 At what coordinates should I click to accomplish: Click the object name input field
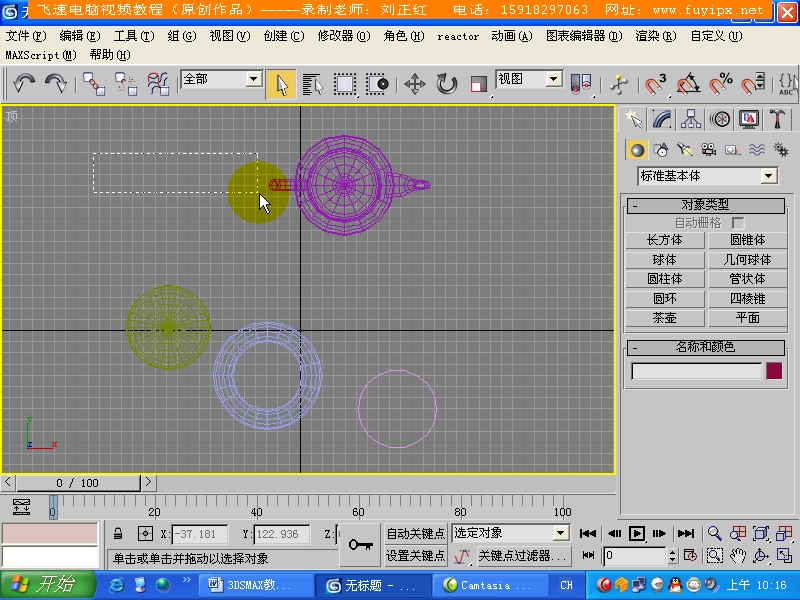click(696, 371)
